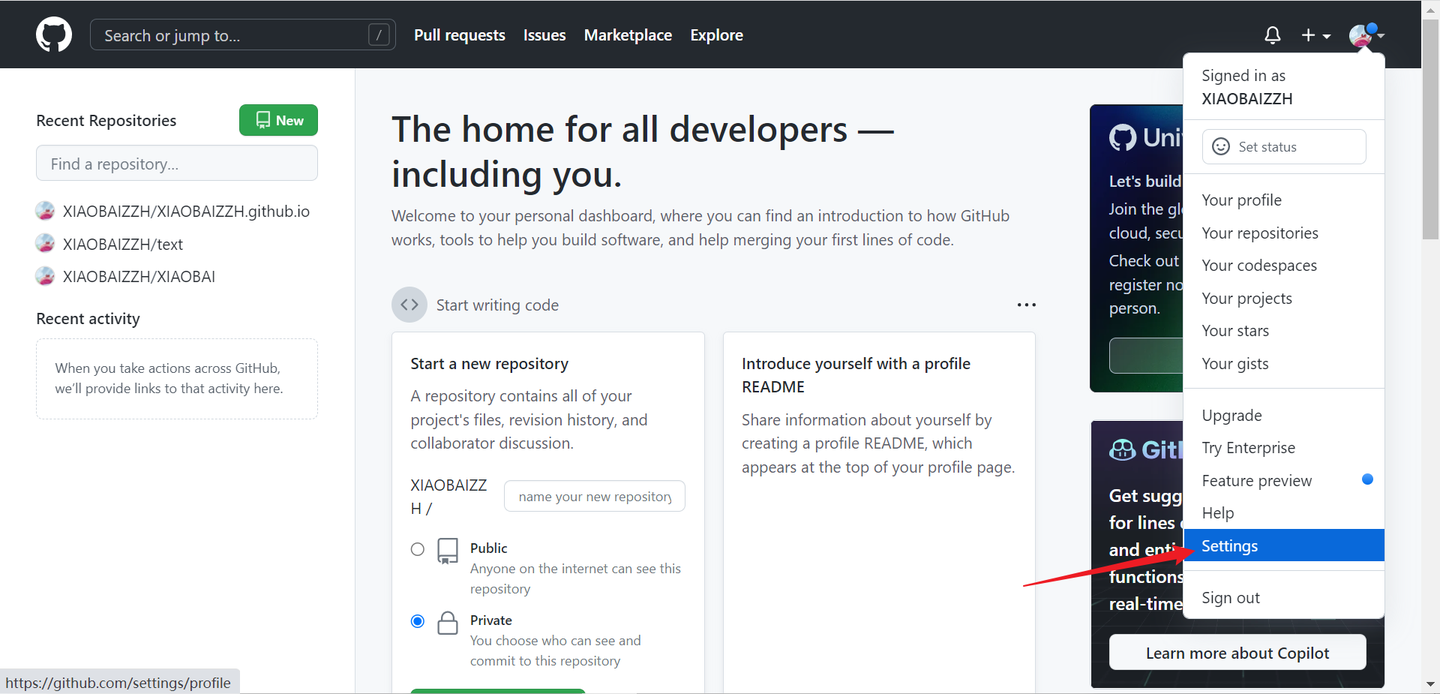Click the Set status button
The width and height of the screenshot is (1440, 694).
1284,147
